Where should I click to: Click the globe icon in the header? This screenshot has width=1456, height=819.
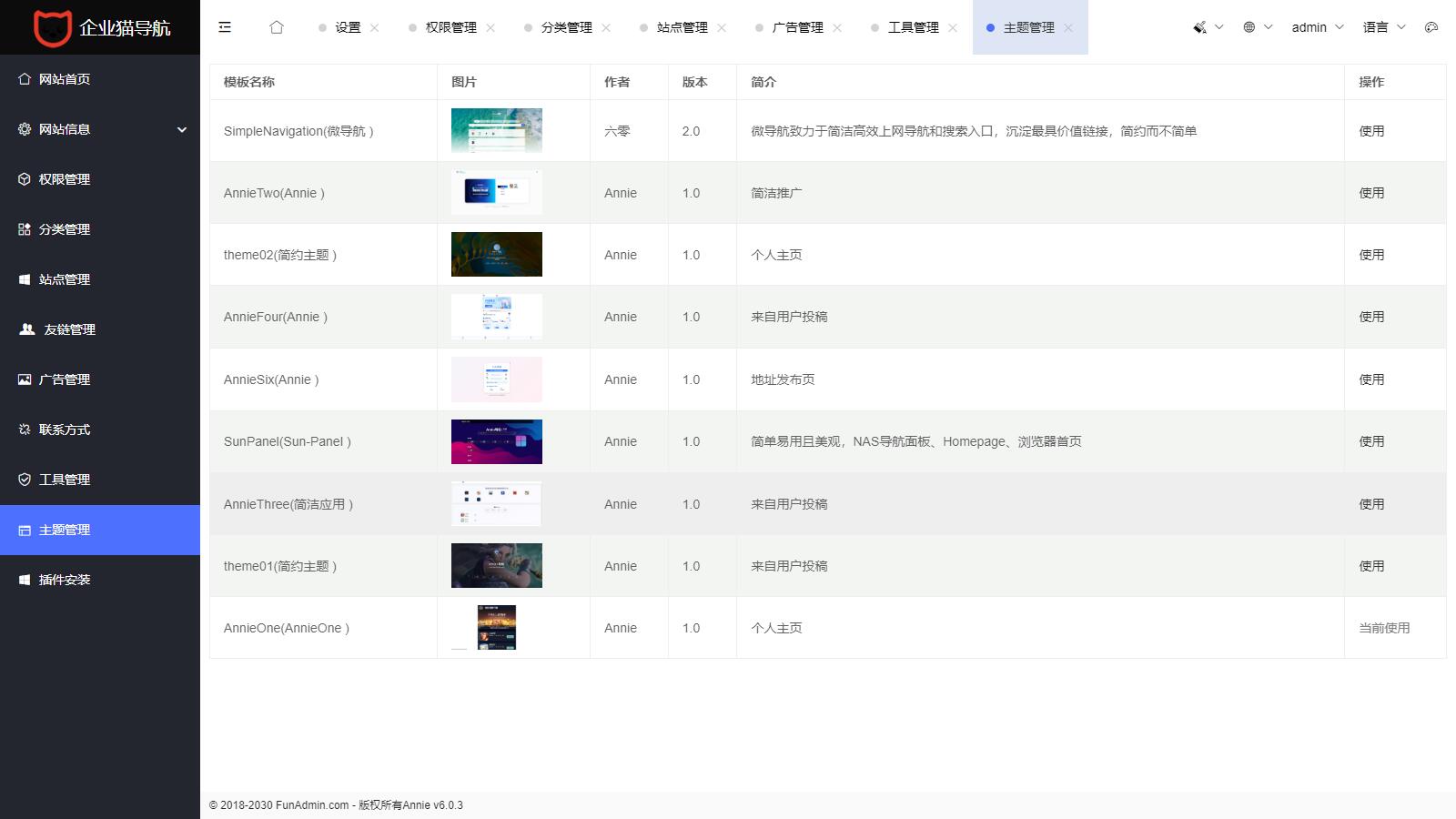click(1249, 27)
